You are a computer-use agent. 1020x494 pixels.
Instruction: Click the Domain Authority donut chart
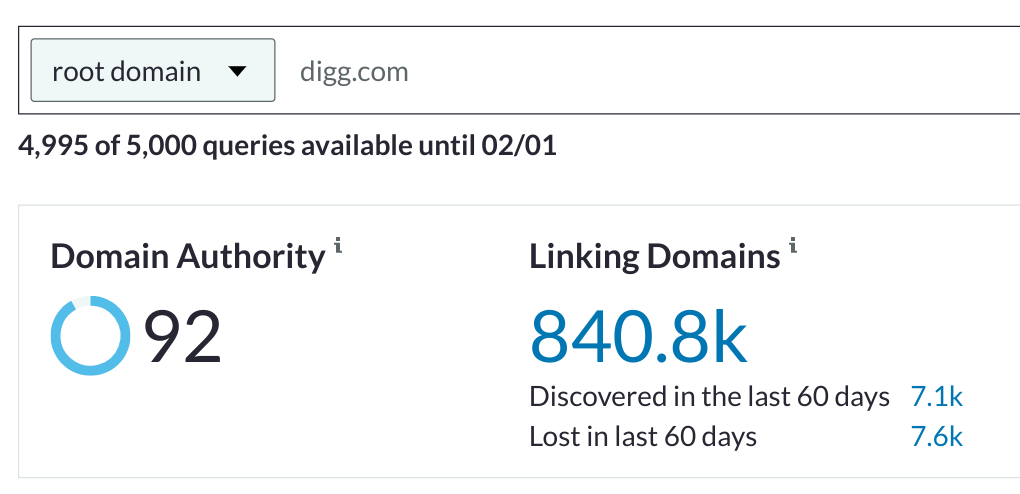click(90, 335)
